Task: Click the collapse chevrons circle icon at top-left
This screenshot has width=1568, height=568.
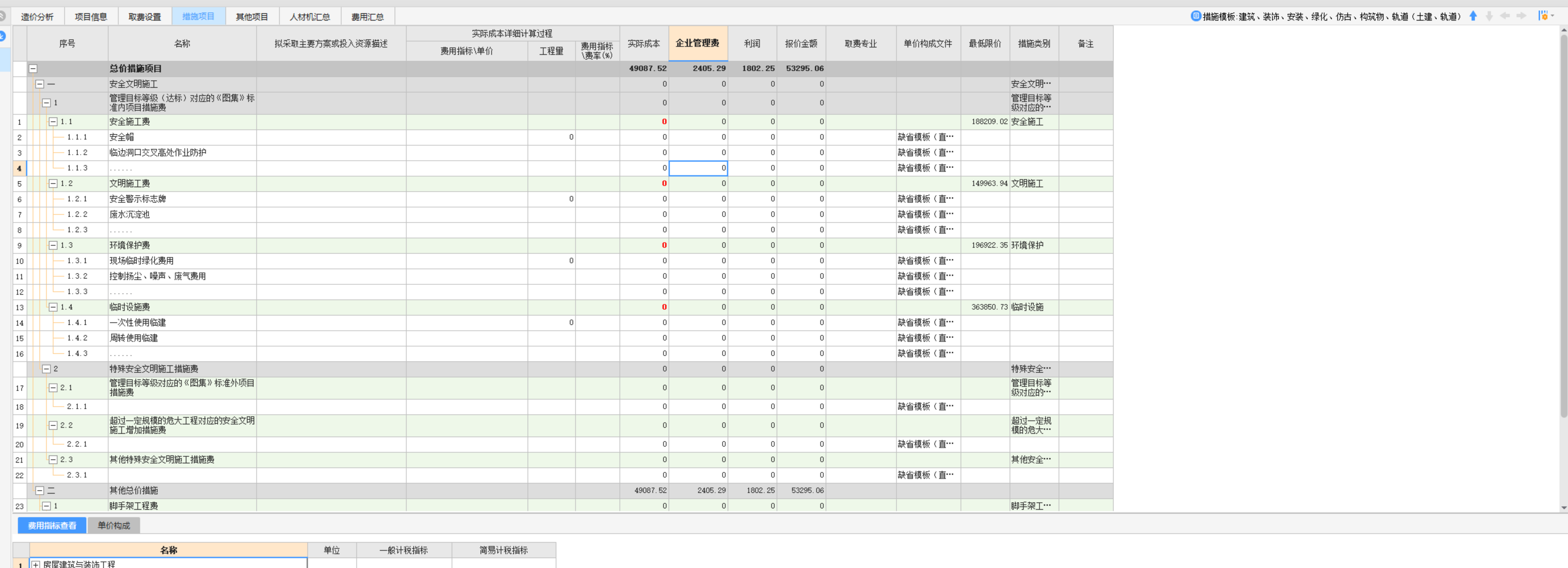Action: tap(2, 16)
